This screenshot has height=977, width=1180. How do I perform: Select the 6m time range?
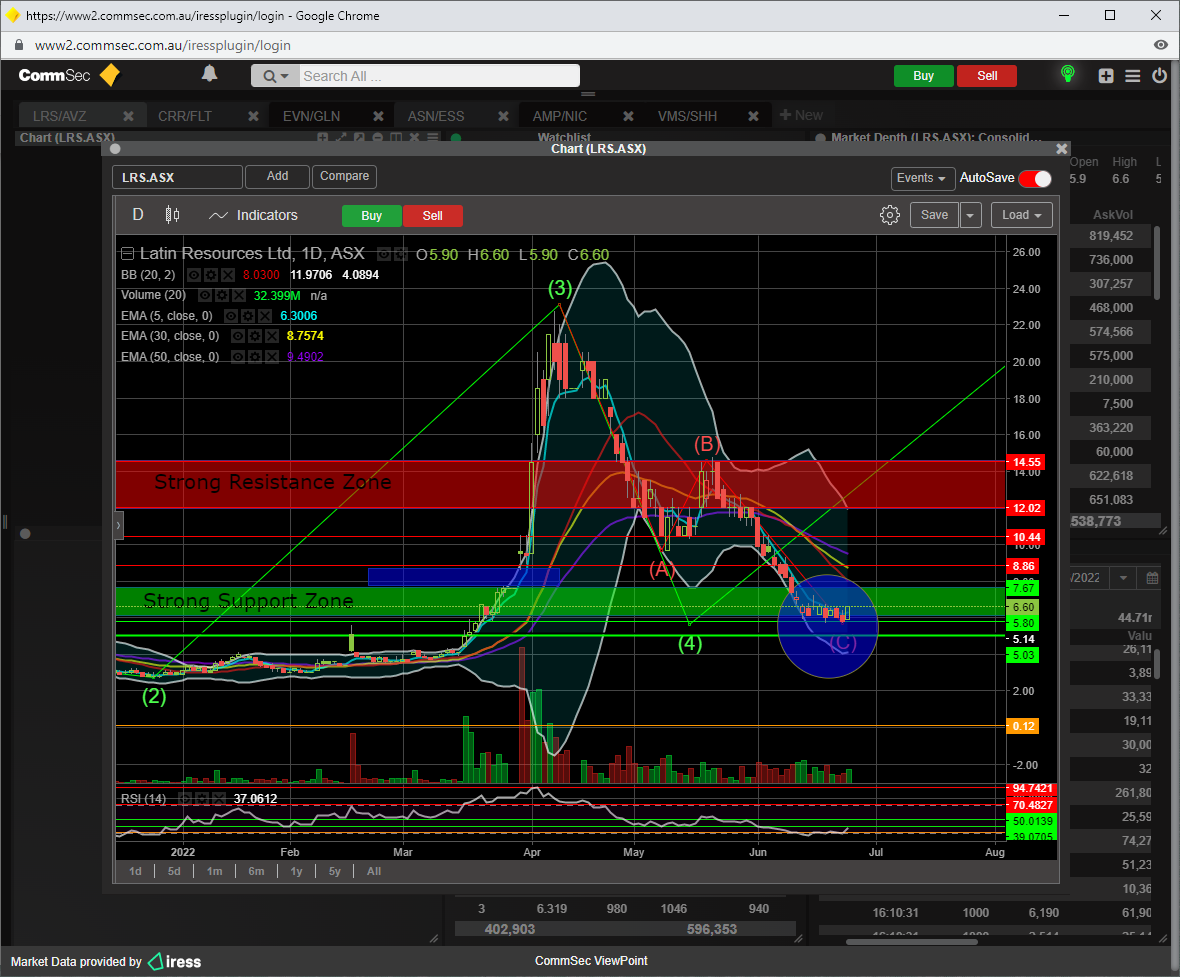256,871
